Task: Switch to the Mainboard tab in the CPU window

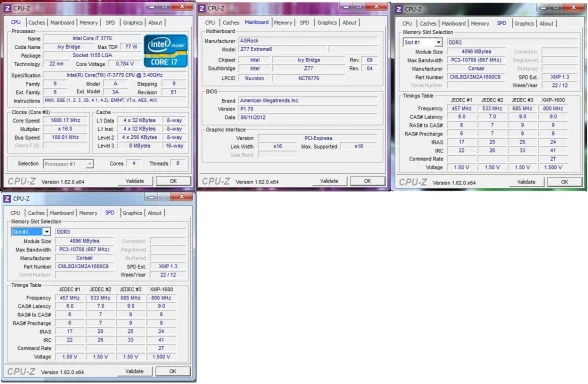Action: pos(62,22)
